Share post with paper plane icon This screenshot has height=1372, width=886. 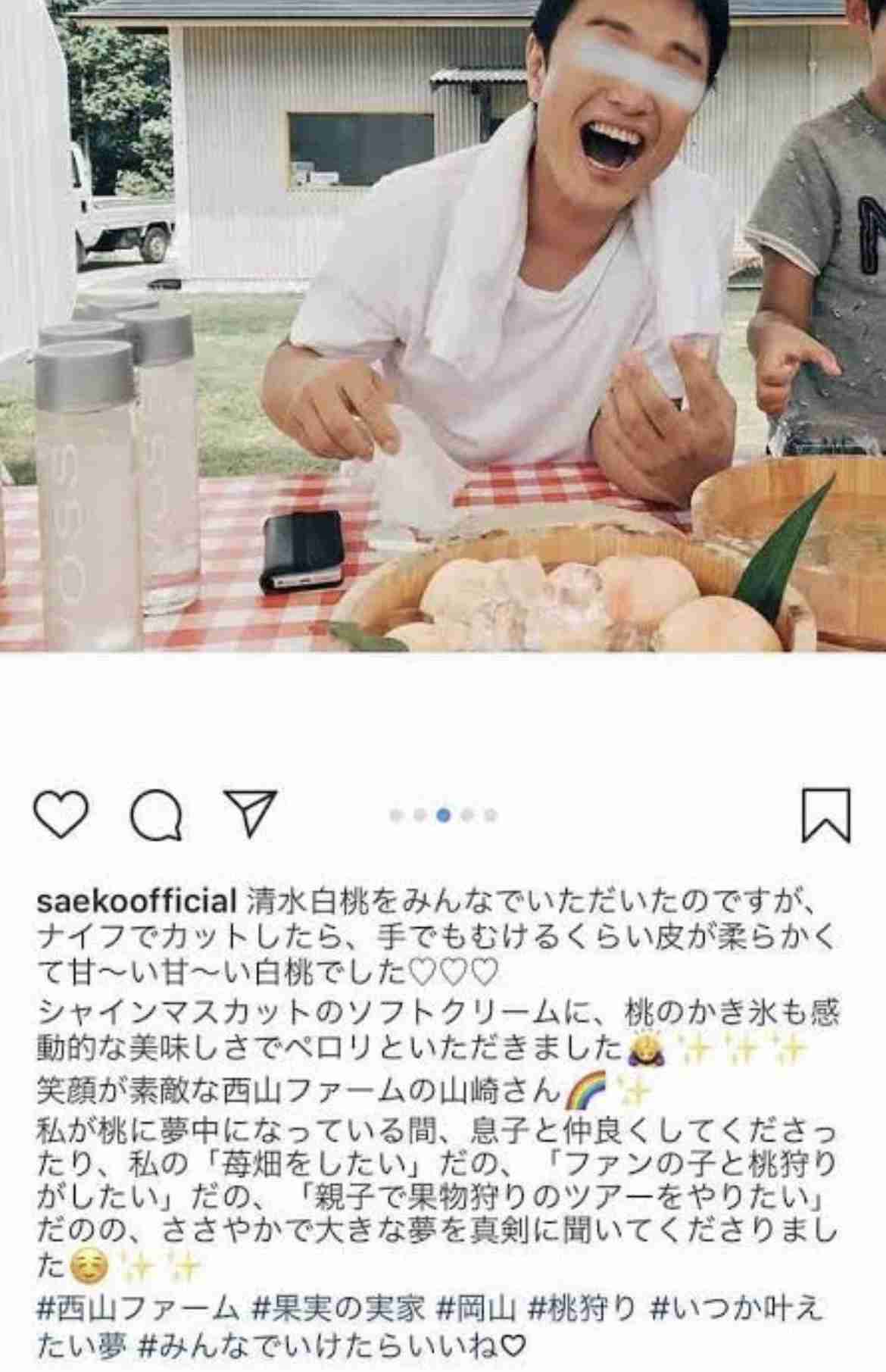point(252,814)
